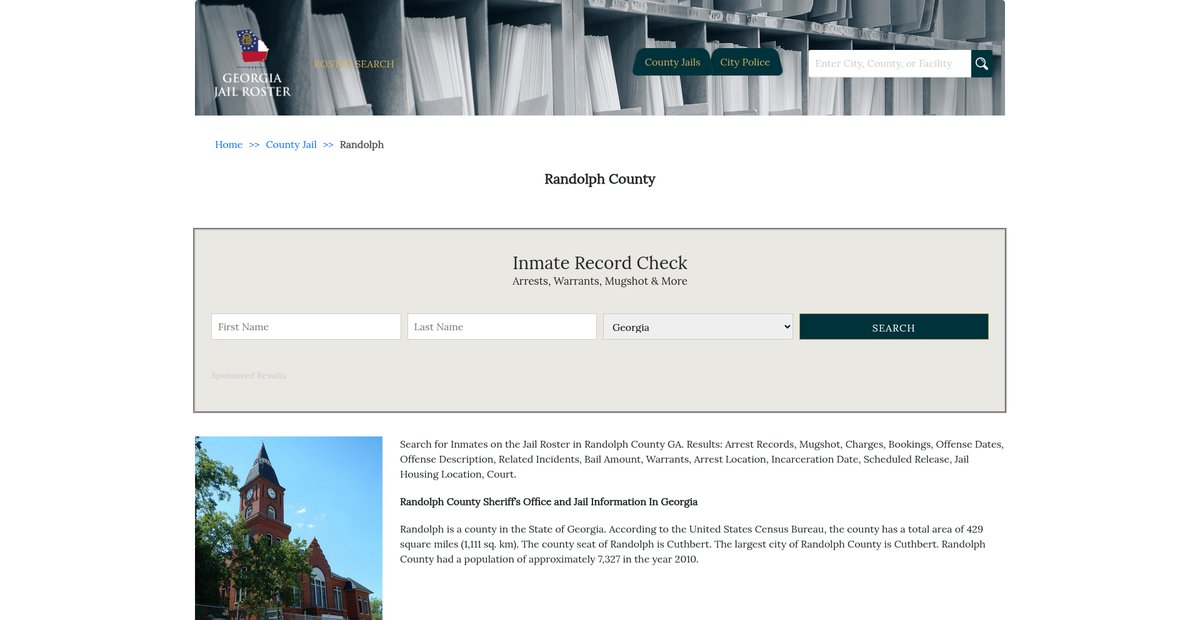Open the Roster Search link
The image size is (1200, 620).
pyautogui.click(x=354, y=64)
